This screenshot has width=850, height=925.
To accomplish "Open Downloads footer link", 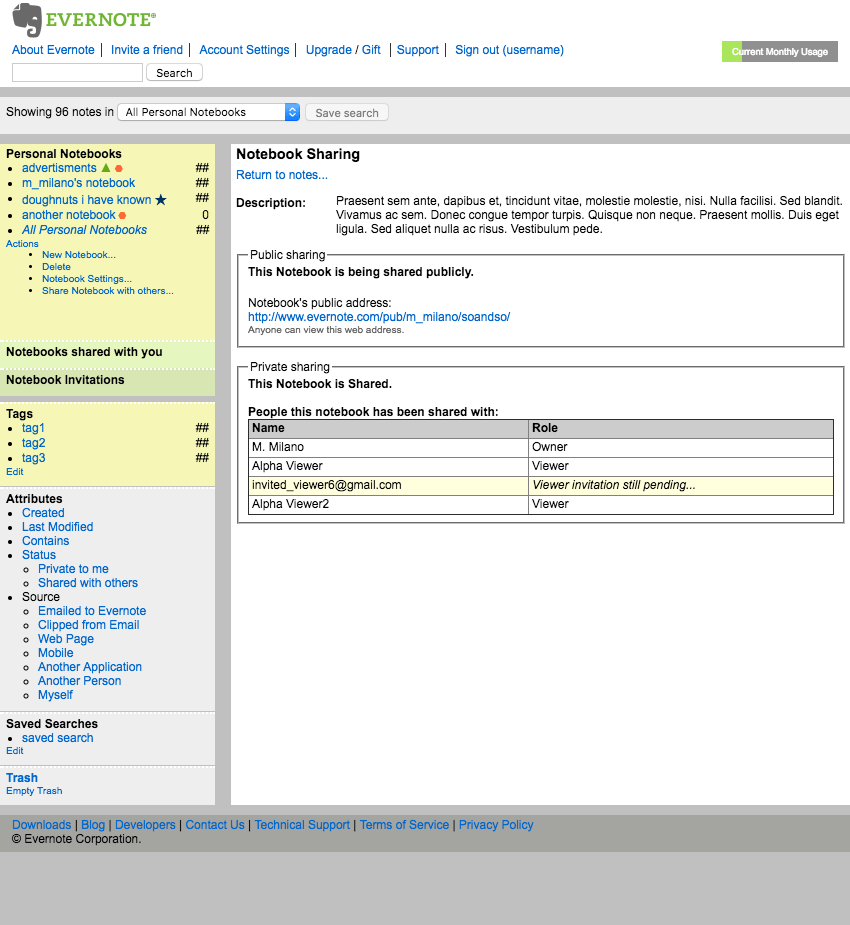I will pyautogui.click(x=41, y=825).
